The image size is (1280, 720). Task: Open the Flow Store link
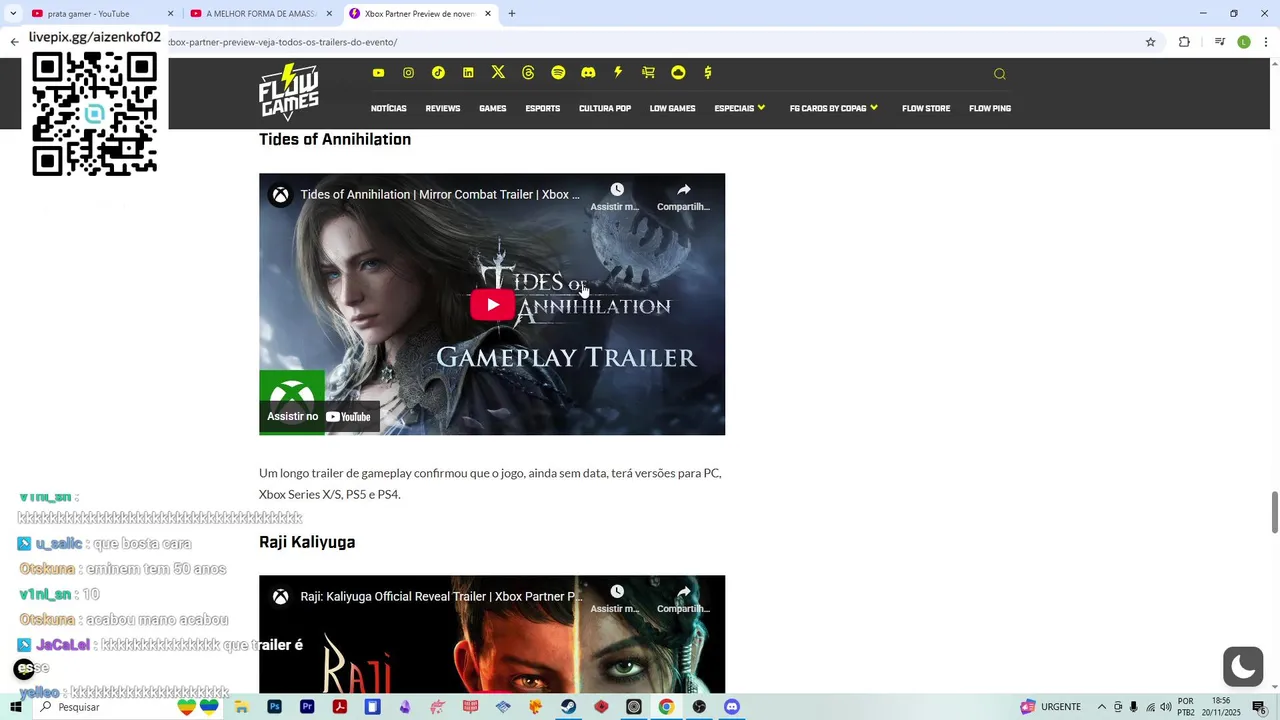click(926, 108)
